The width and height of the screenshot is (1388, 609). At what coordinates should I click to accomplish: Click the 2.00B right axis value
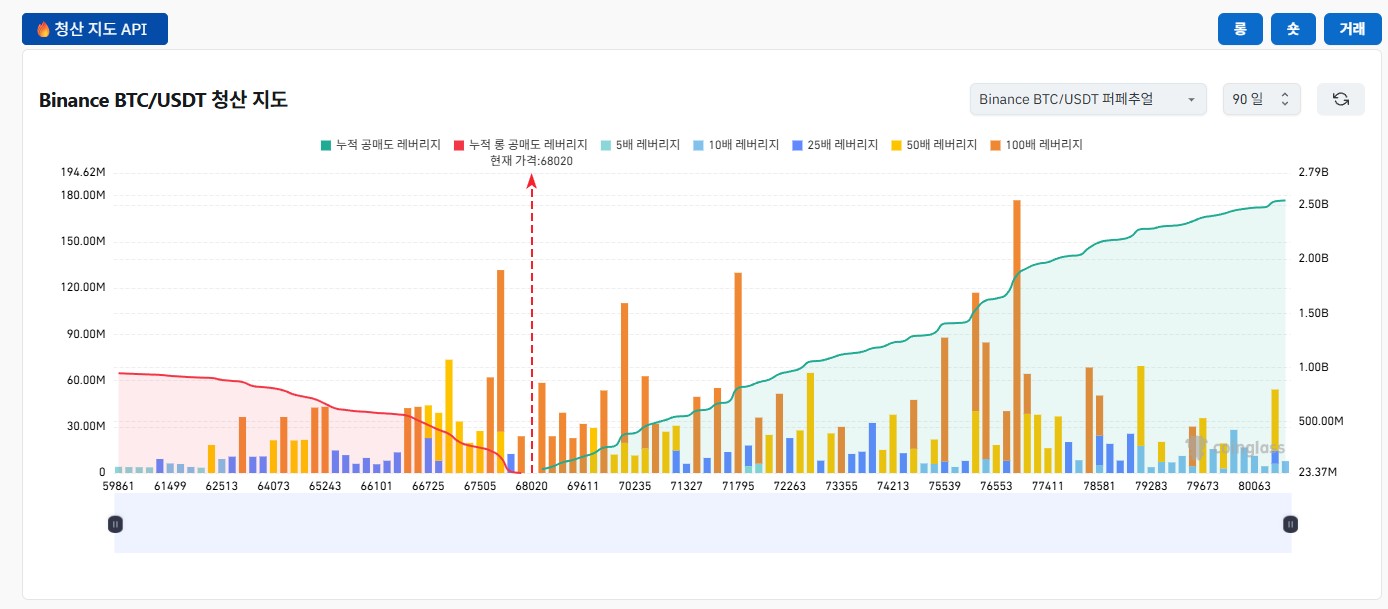click(1313, 258)
